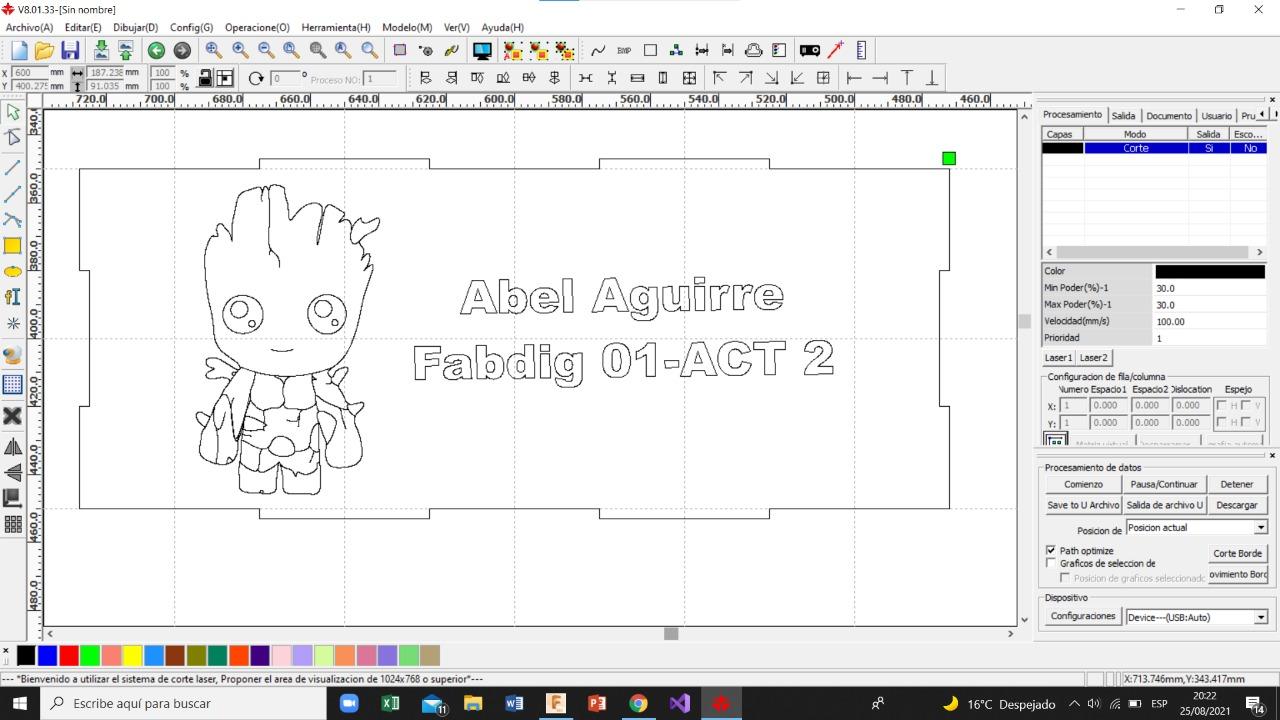Click the horizontal mirror tool
Viewport: 1280px width, 720px height.
pos(13,447)
